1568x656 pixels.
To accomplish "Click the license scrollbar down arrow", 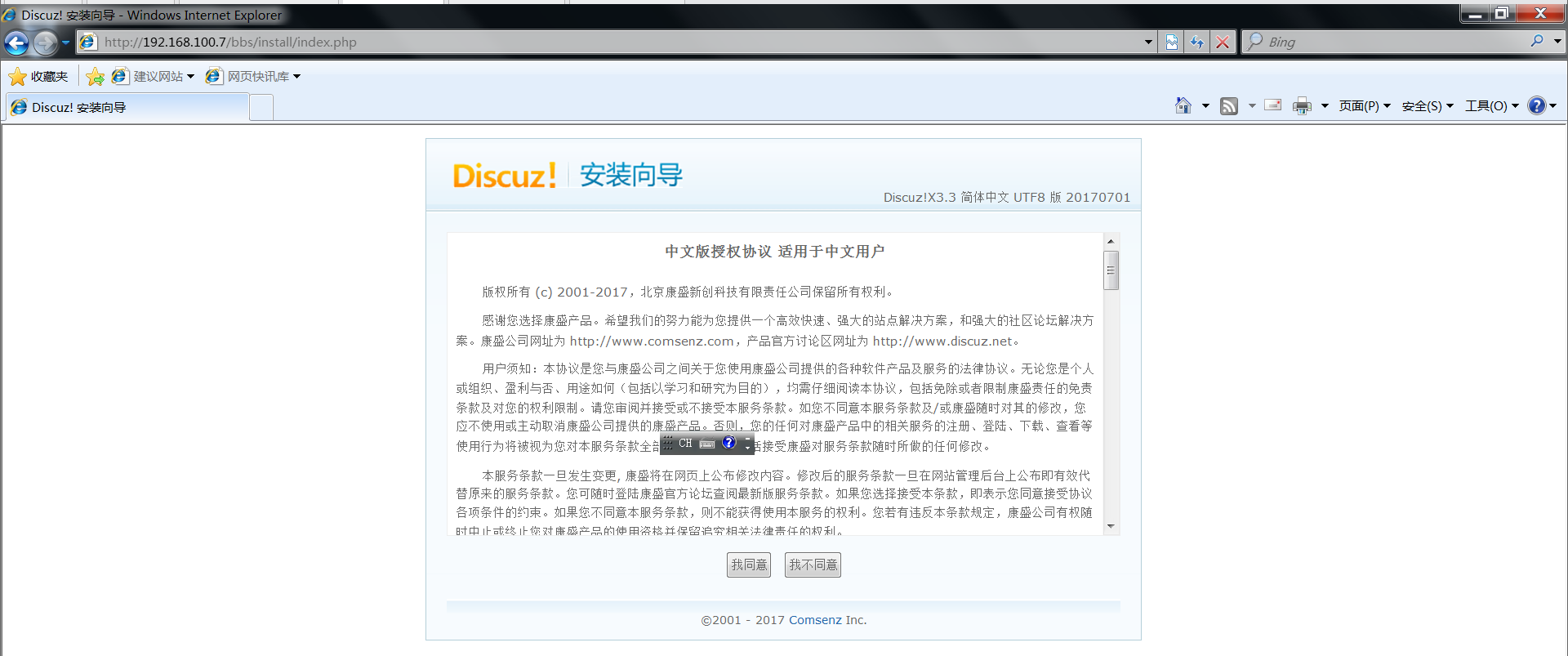I will click(1111, 526).
